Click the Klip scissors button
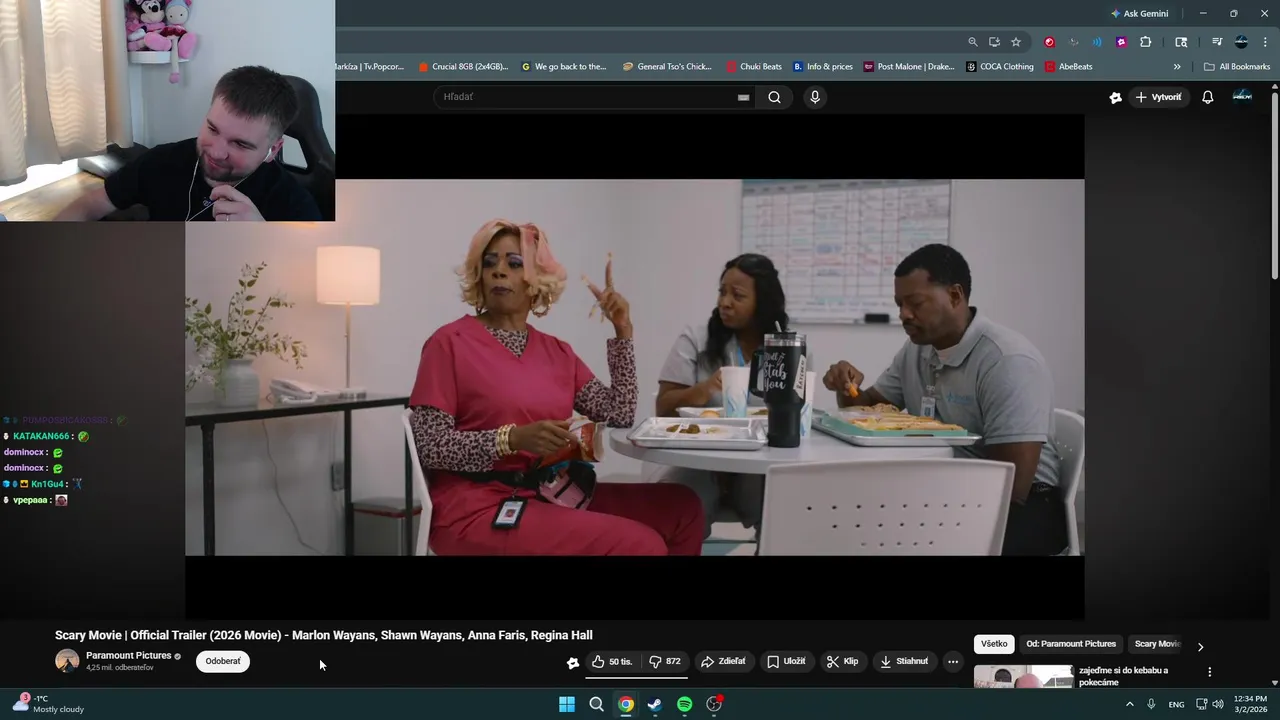 (843, 661)
